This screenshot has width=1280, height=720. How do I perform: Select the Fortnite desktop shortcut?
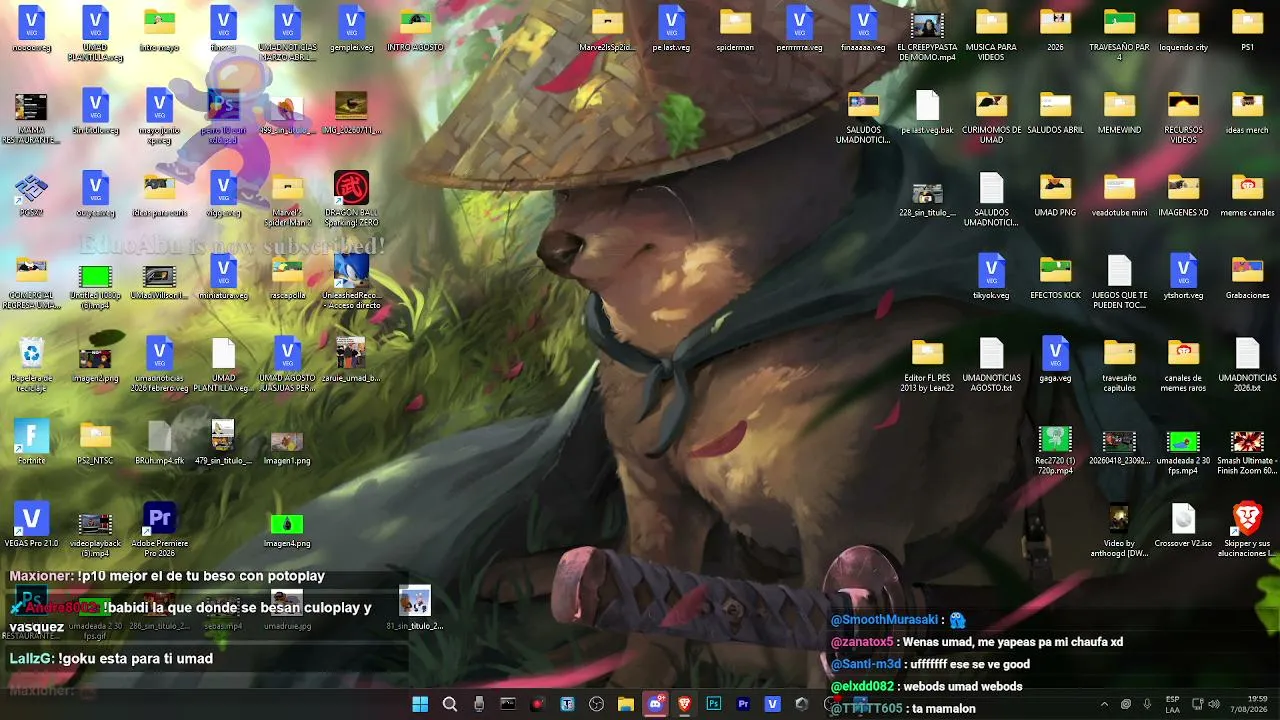click(x=31, y=442)
